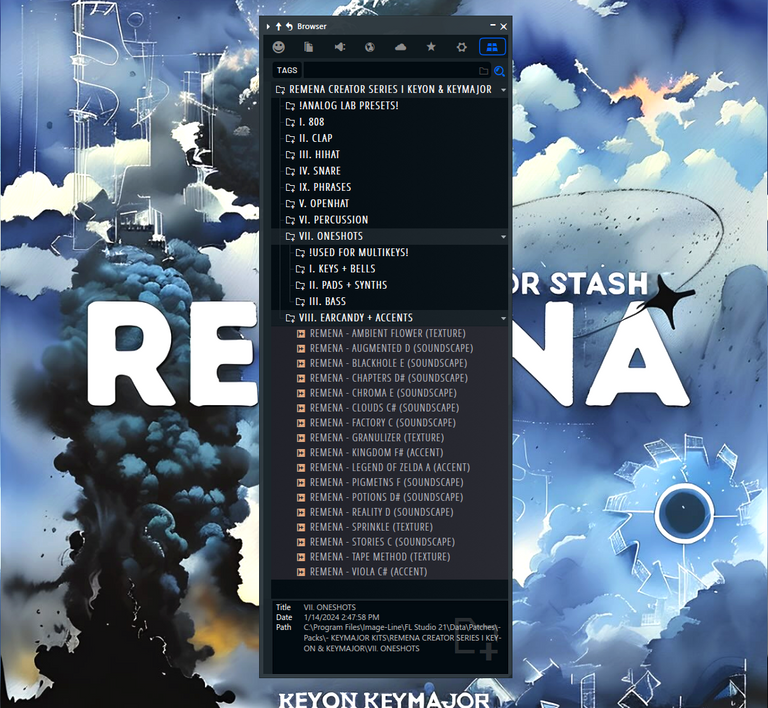Screen dimensions: 768x708
Task: Collapse the VII. ONESHOTS folder arrow
Action: (503, 237)
